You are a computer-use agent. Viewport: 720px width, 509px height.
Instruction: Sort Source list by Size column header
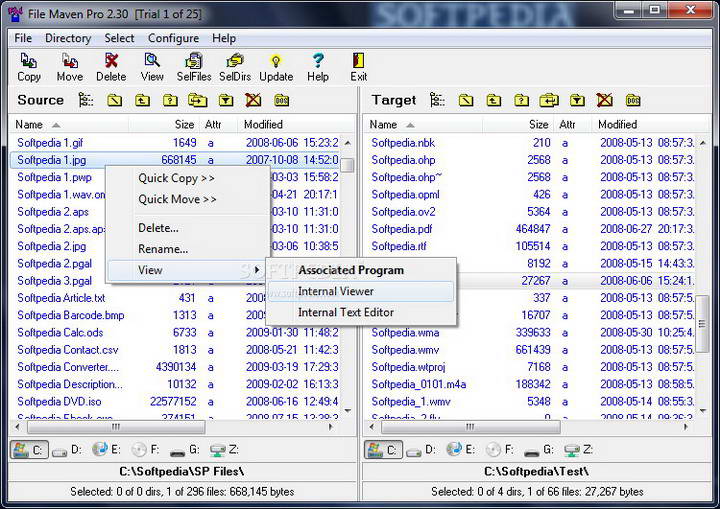click(x=164, y=124)
